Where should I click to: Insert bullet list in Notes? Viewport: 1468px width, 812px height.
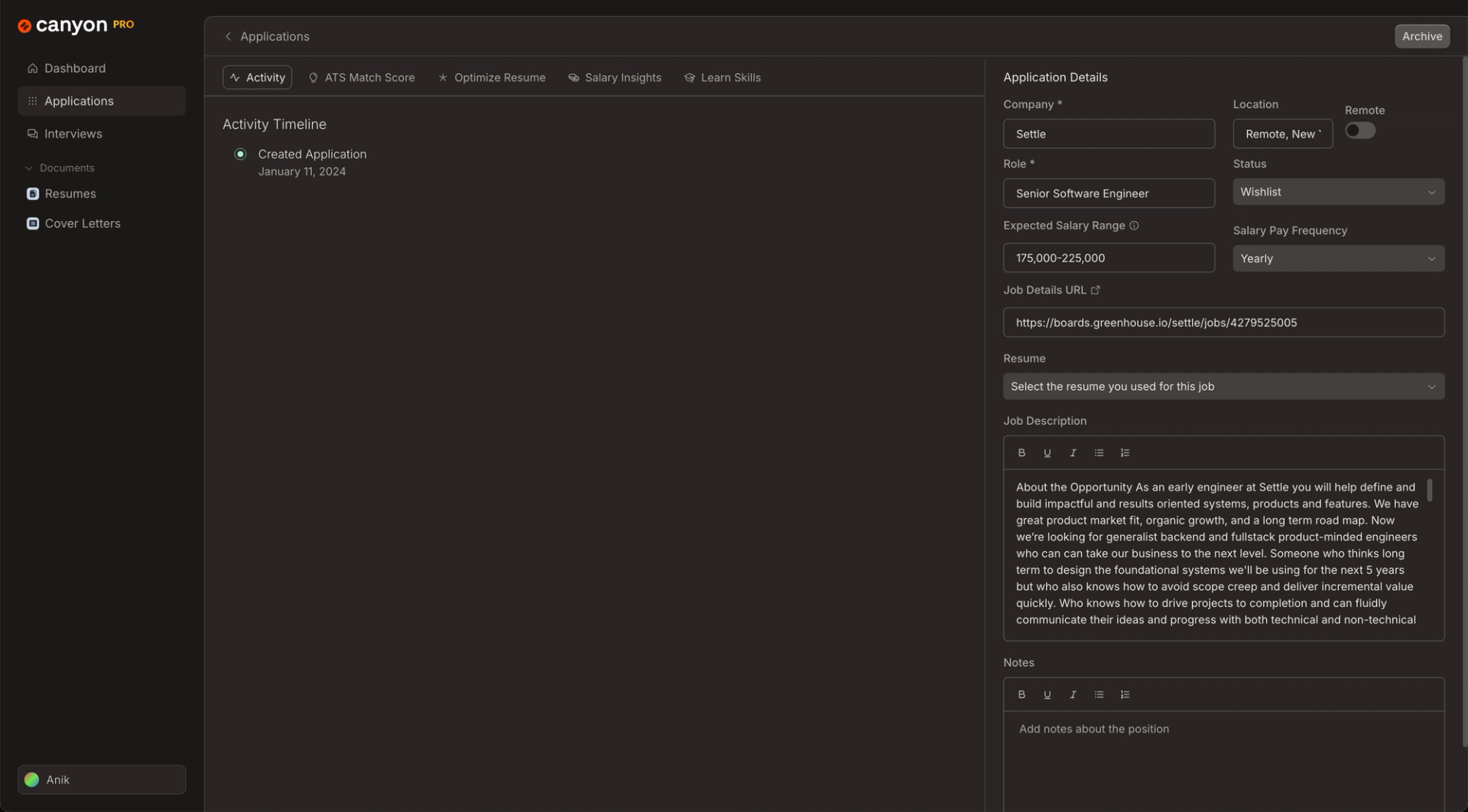pos(1099,694)
